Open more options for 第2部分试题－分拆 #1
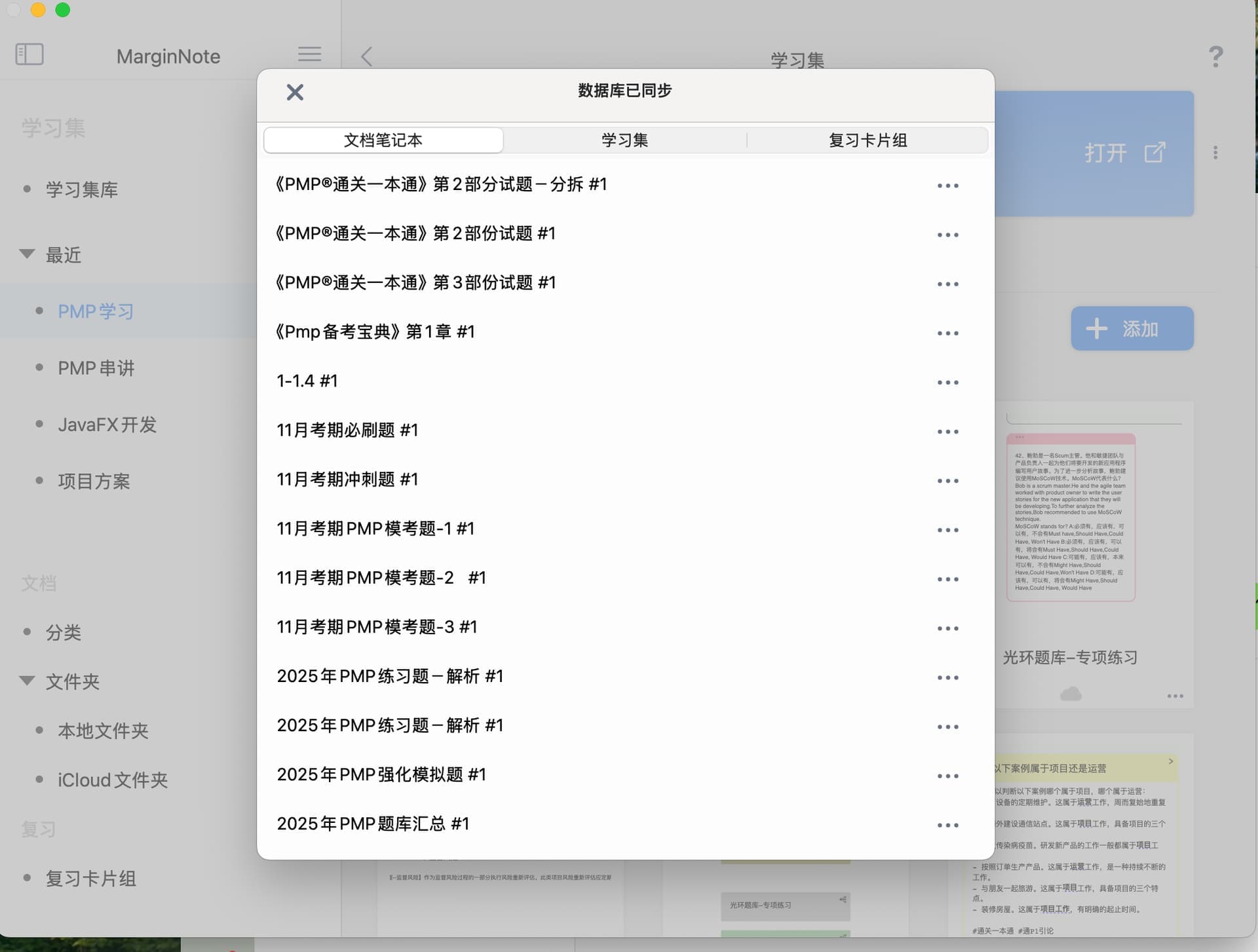The height and width of the screenshot is (952, 1258). [947, 186]
